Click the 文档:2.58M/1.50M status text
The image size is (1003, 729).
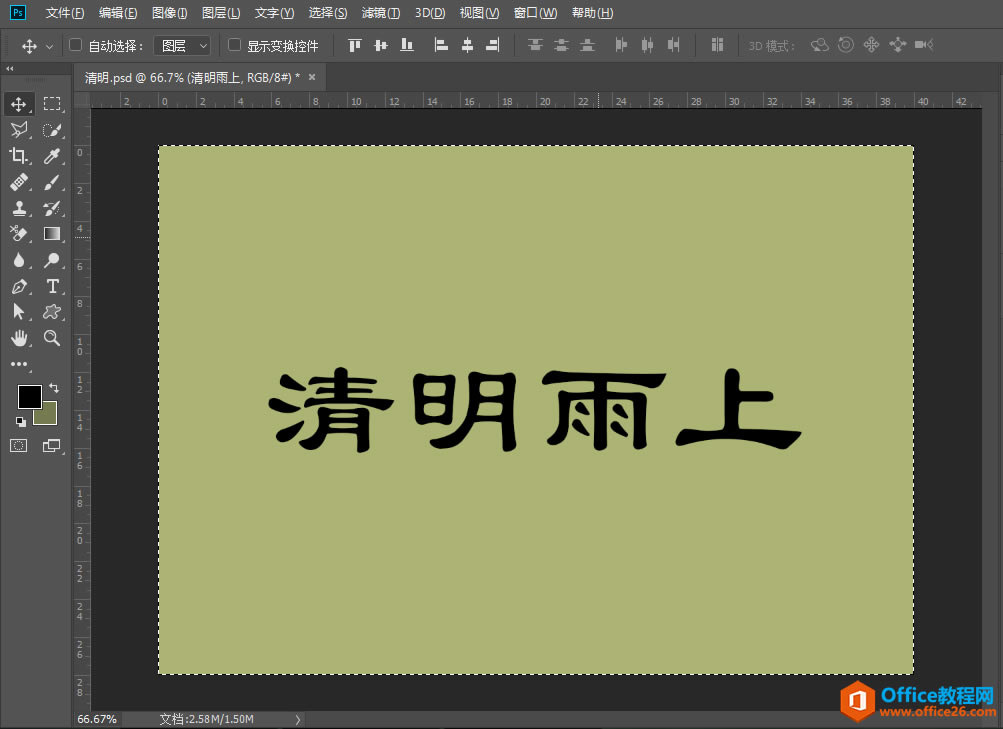point(207,719)
